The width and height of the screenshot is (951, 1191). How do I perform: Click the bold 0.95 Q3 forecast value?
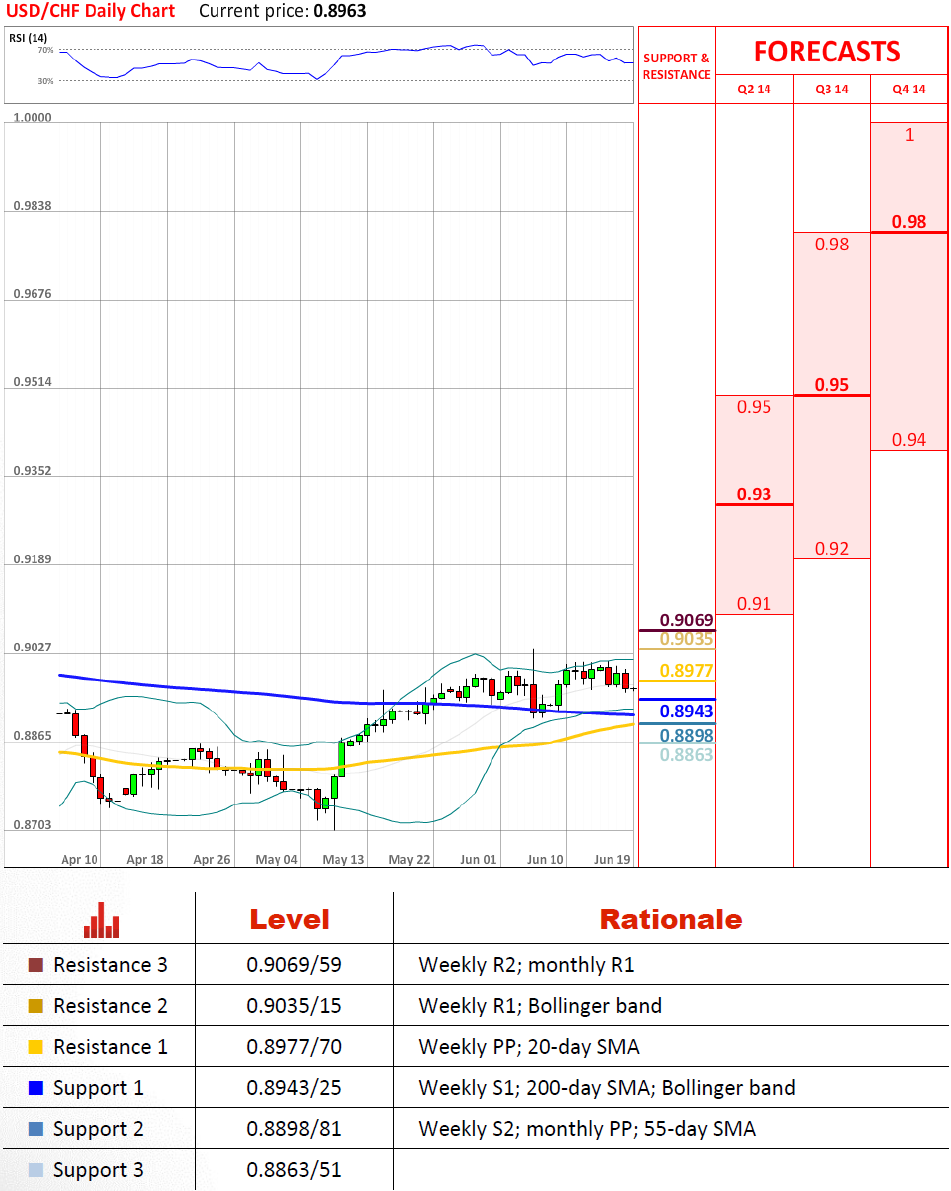(832, 385)
